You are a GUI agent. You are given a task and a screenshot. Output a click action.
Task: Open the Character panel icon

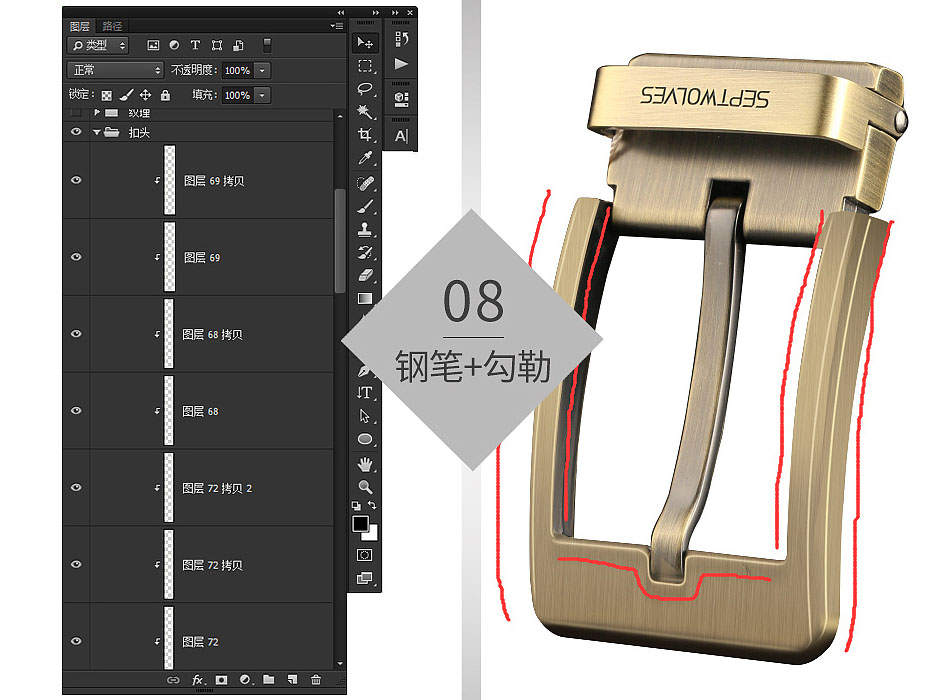pos(401,136)
